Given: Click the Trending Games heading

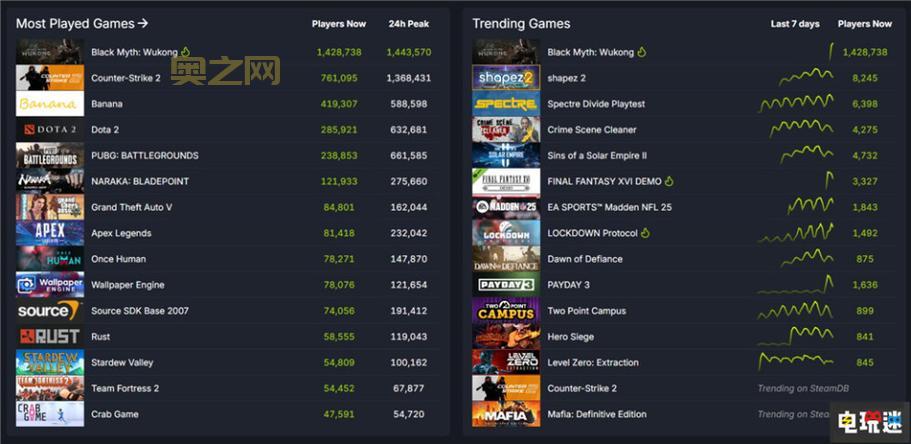Looking at the screenshot, I should click(521, 23).
